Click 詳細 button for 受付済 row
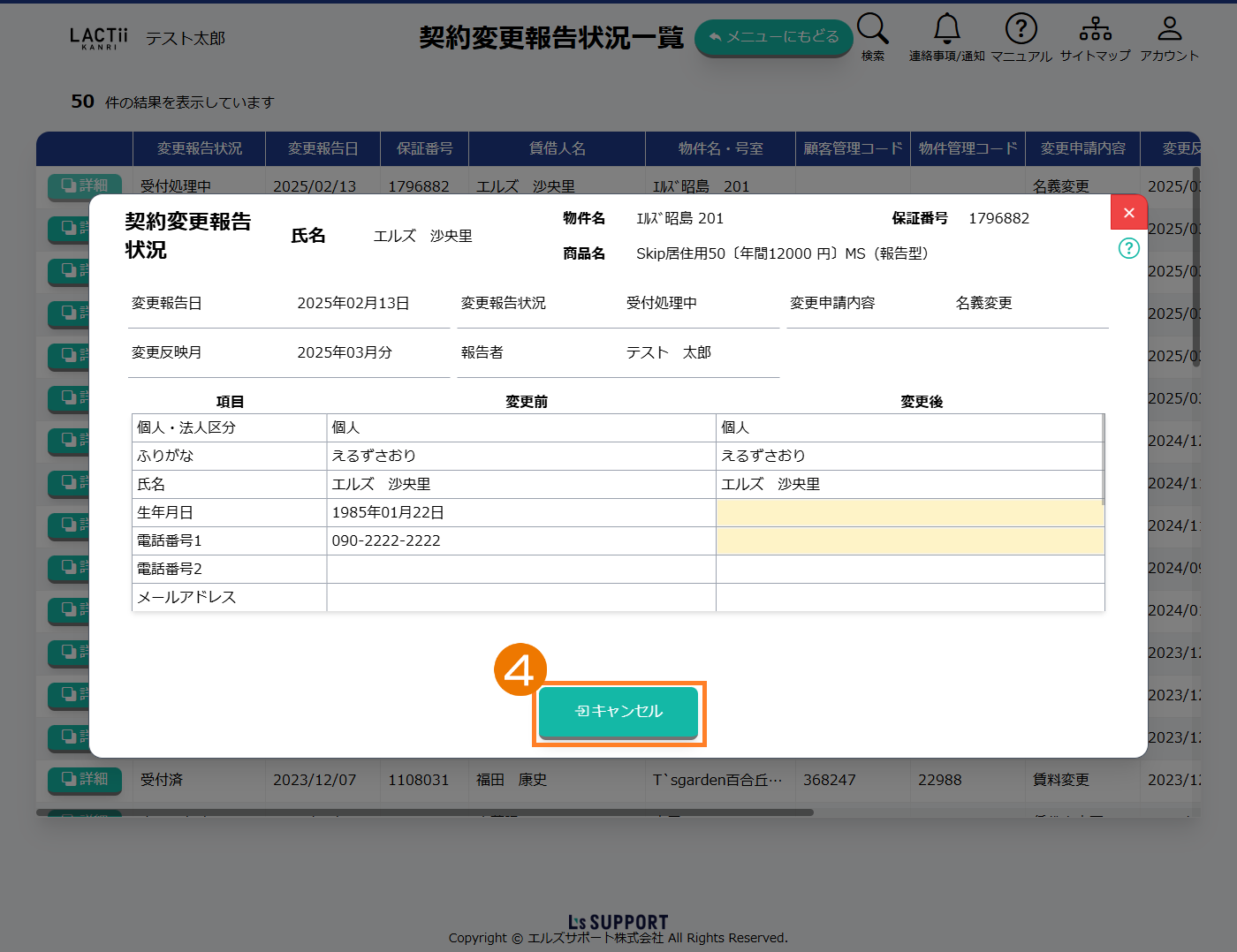 (85, 779)
